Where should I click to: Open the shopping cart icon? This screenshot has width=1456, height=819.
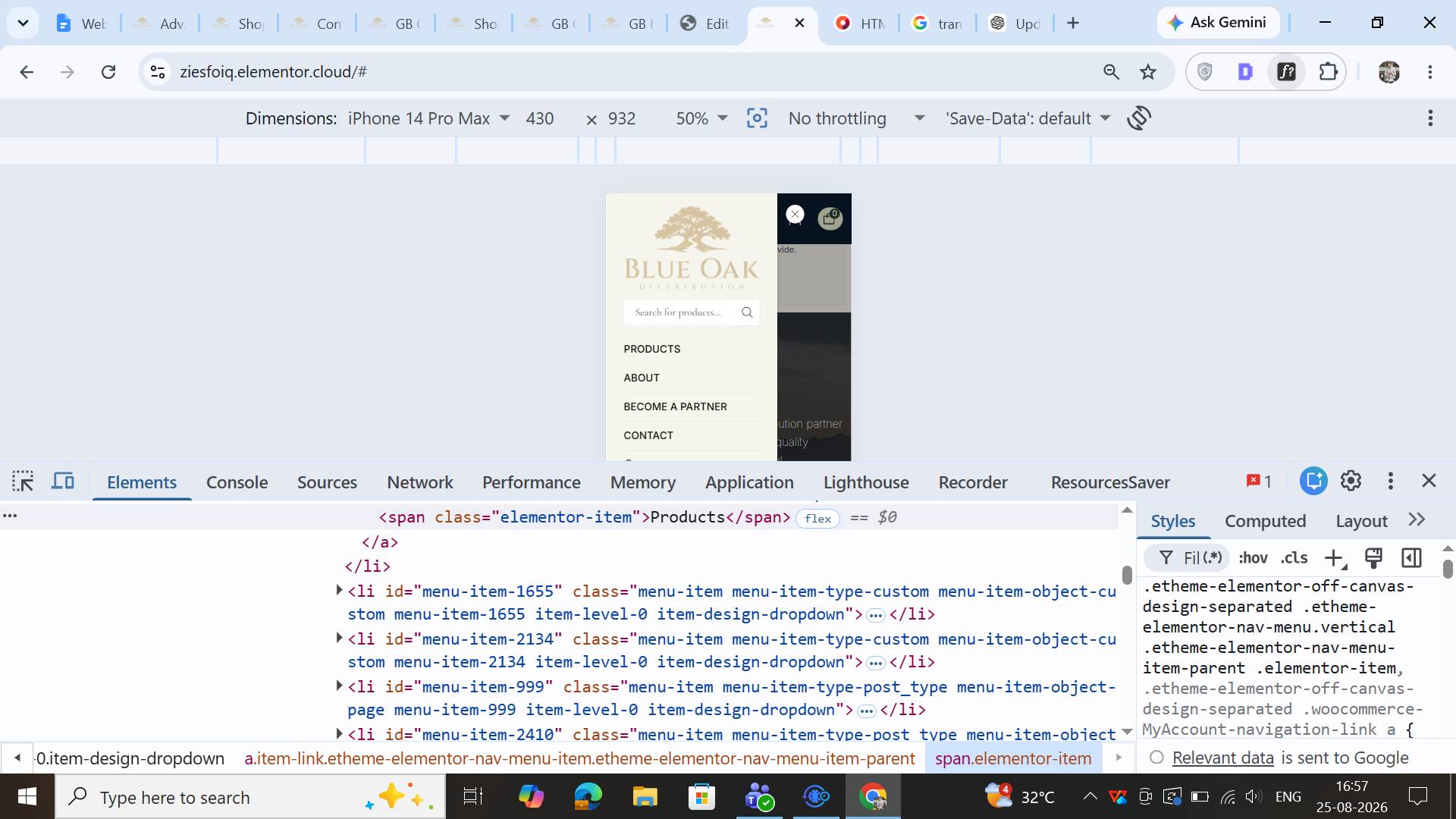pyautogui.click(x=830, y=218)
